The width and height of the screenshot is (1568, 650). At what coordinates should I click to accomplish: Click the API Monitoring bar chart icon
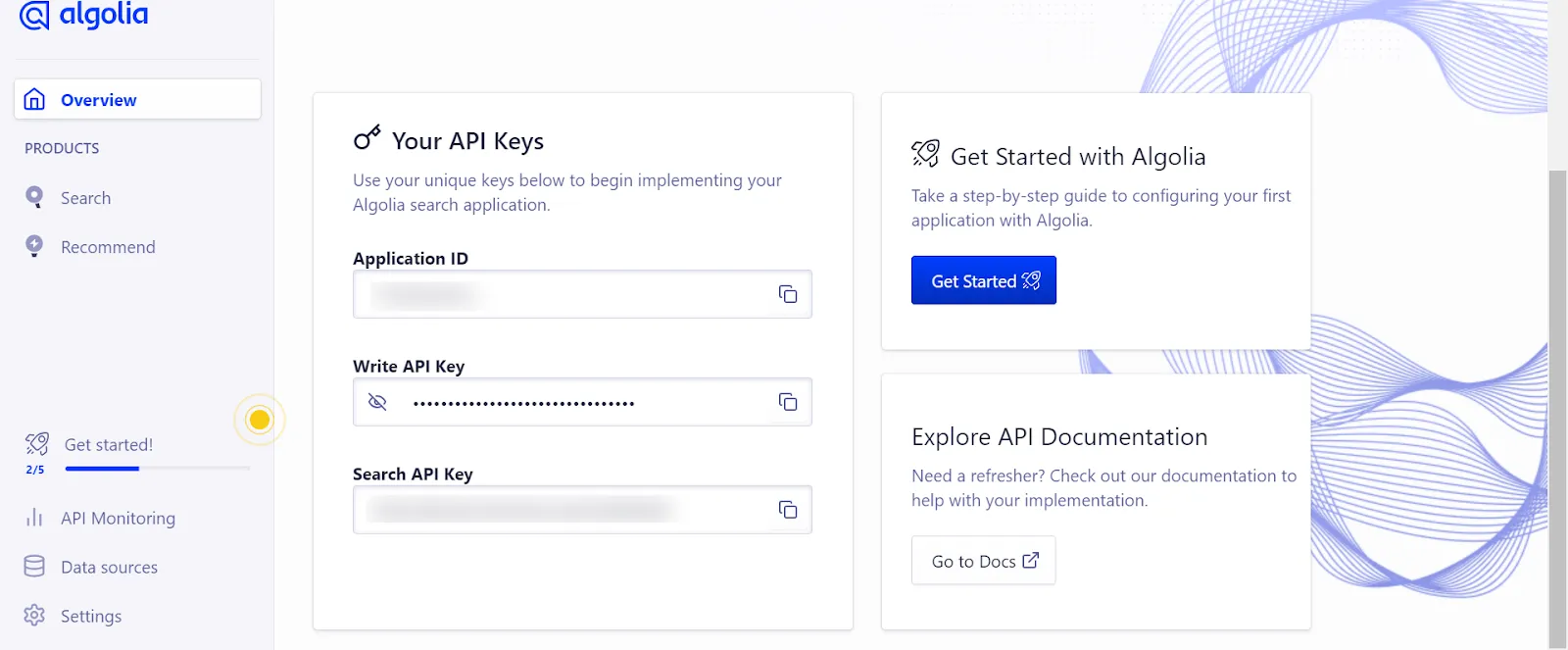coord(34,518)
